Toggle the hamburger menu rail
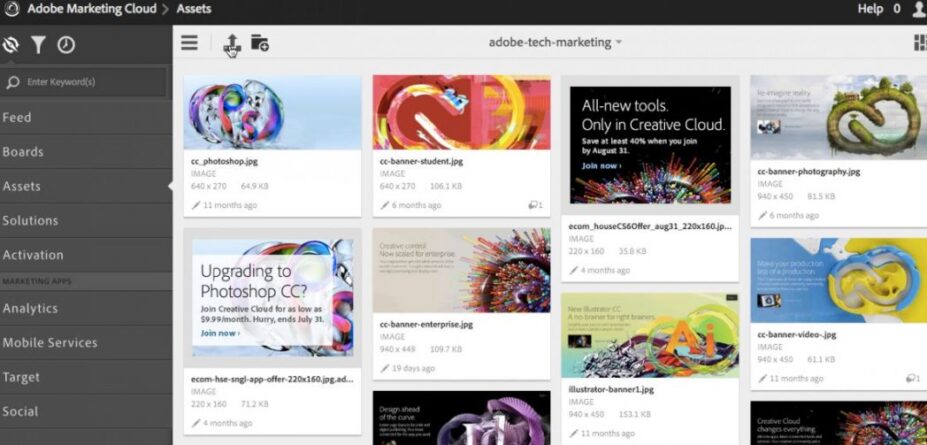Viewport: 927px width, 445px height. (189, 43)
